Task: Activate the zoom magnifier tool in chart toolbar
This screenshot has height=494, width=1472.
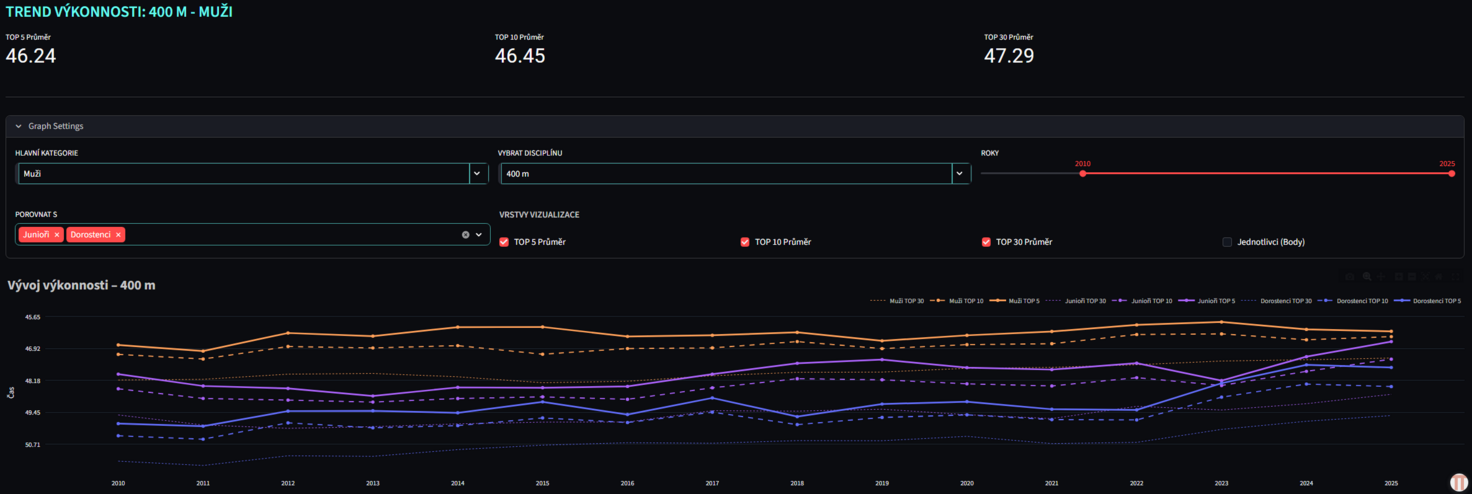Action: (x=1367, y=276)
